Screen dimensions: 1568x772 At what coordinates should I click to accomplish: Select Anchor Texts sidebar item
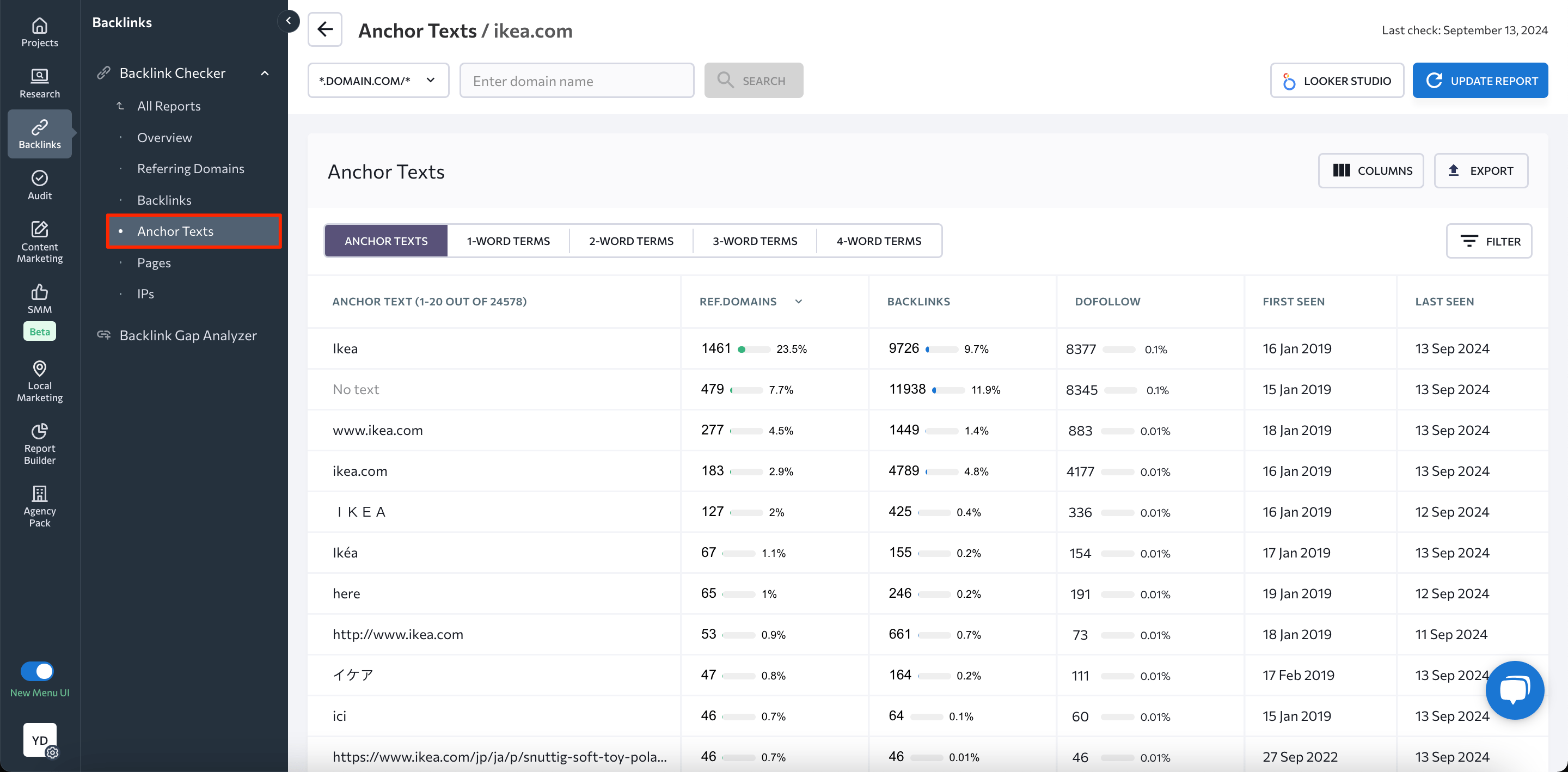click(x=194, y=231)
